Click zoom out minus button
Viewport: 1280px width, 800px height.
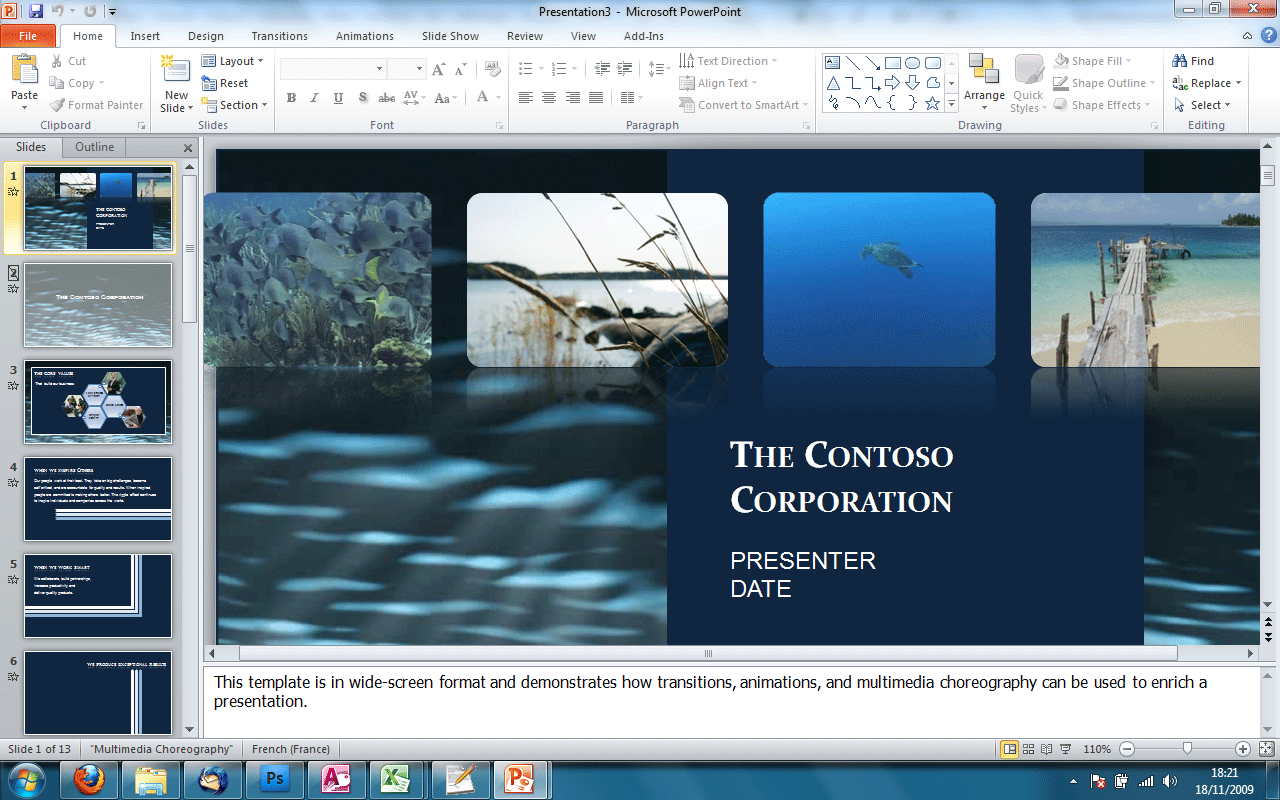pyautogui.click(x=1127, y=749)
